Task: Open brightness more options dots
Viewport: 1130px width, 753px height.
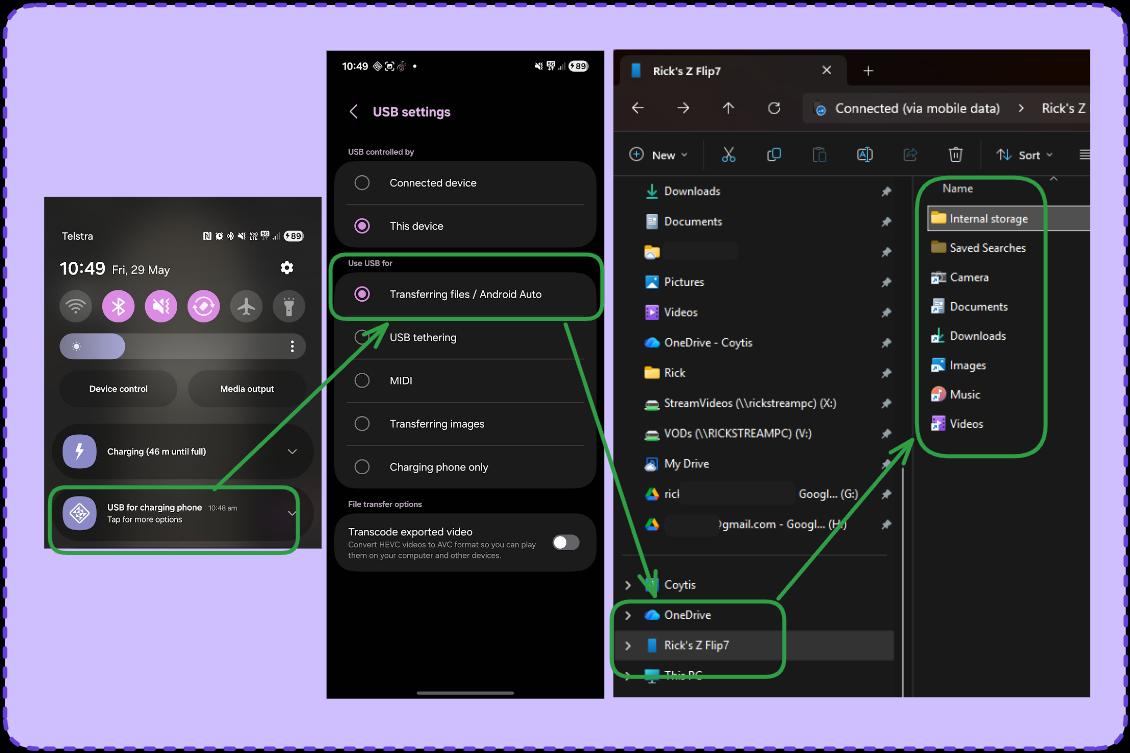Action: pyautogui.click(x=292, y=347)
